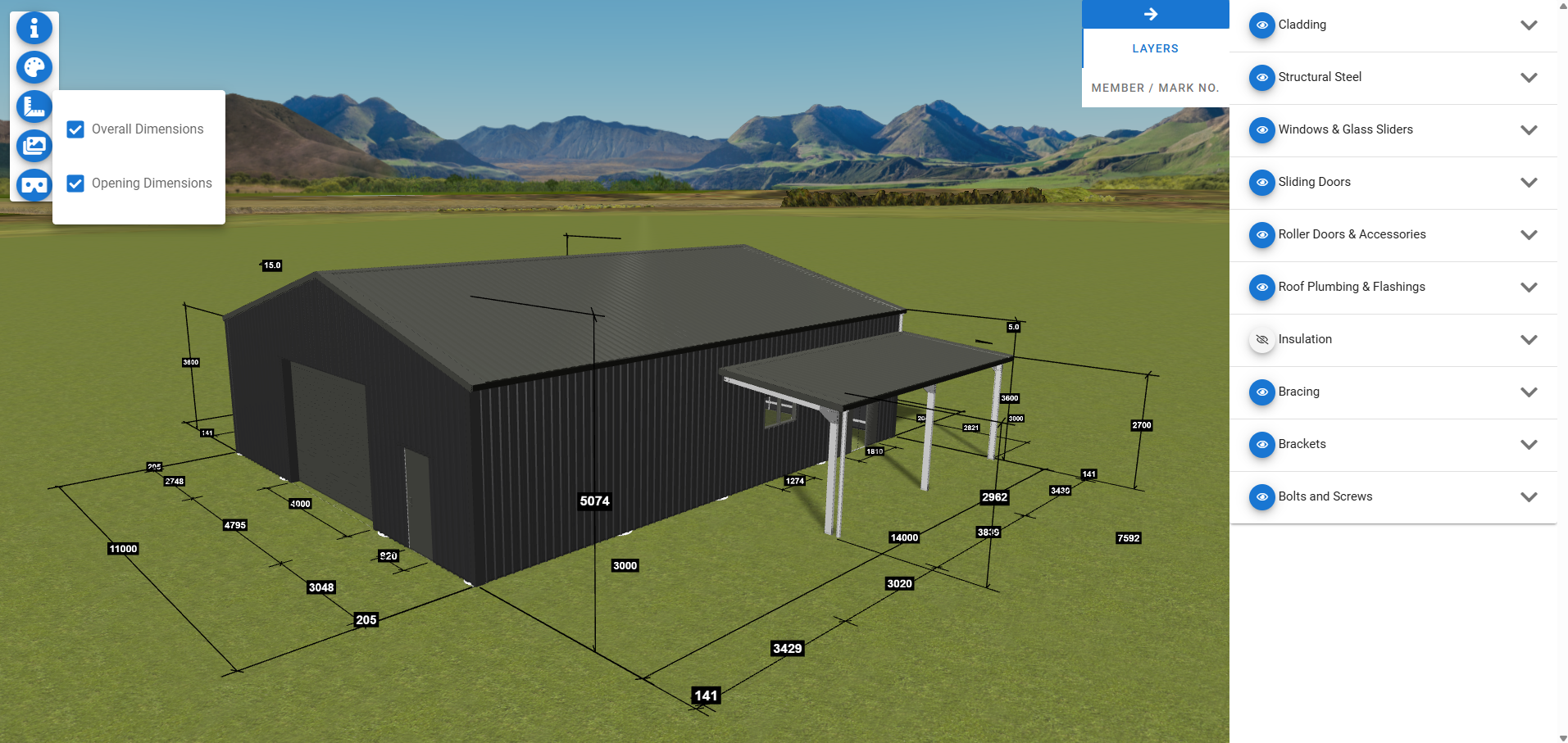Click the 3429 dimension label
1568x743 pixels.
pos(787,649)
